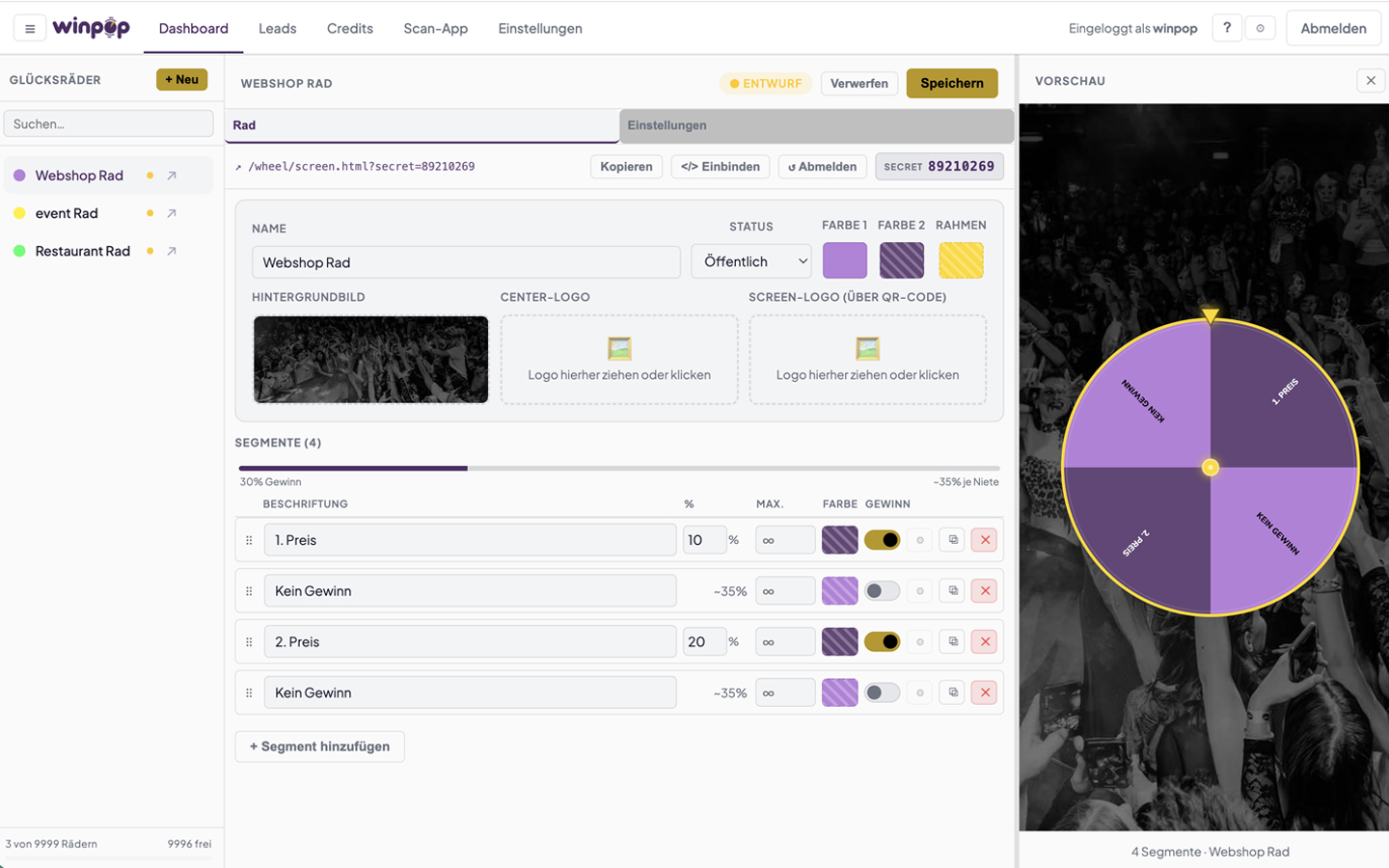Screen dimensions: 1389x868
Task: Duplicate the 2. Preis segment
Action: click(x=952, y=641)
